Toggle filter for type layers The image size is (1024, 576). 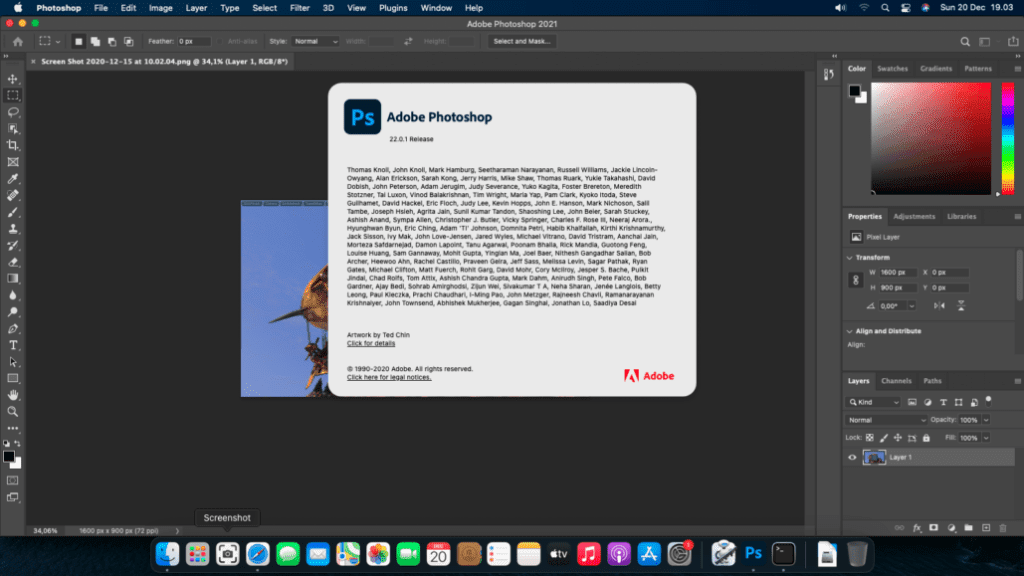coord(943,402)
